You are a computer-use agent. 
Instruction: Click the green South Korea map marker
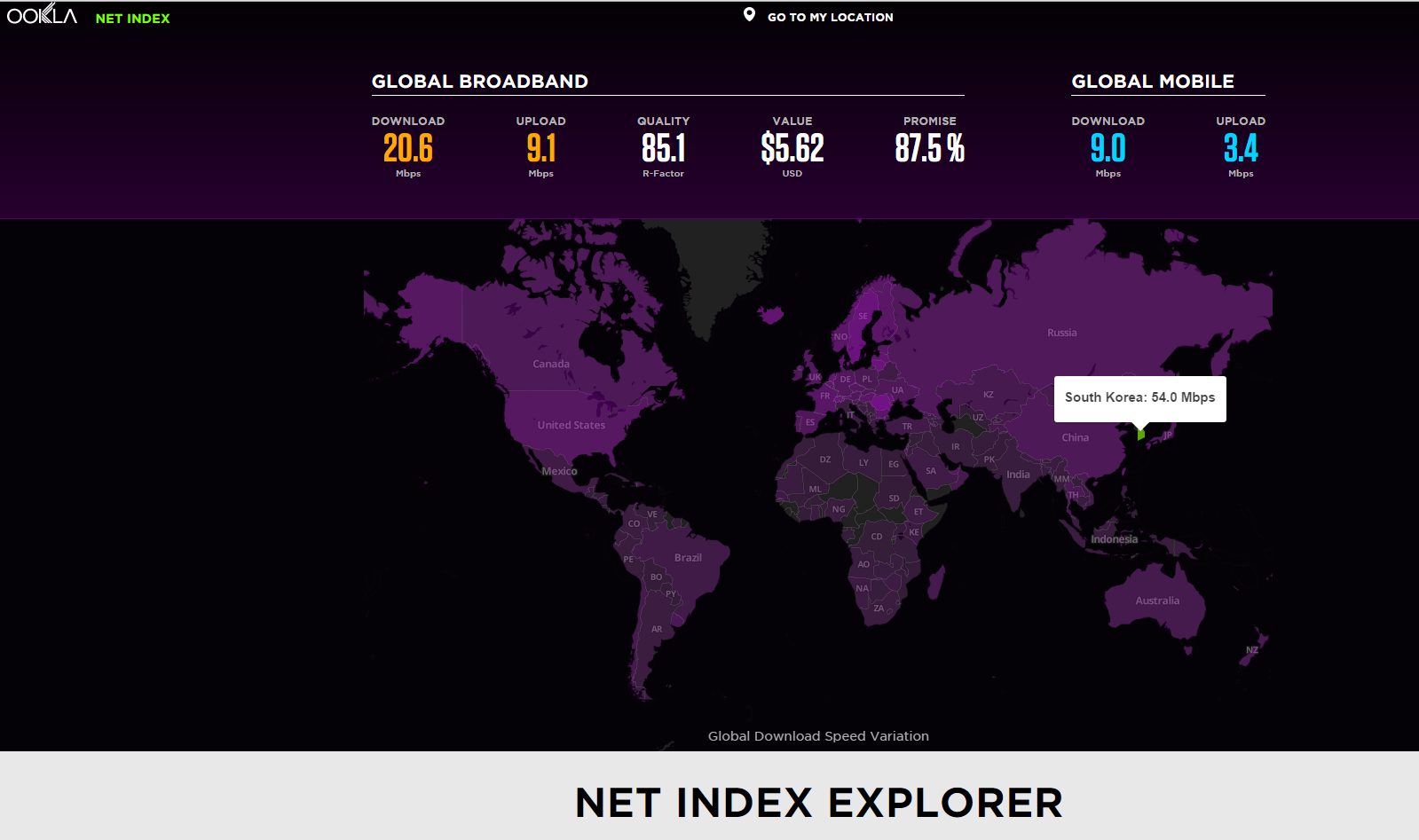click(1141, 434)
